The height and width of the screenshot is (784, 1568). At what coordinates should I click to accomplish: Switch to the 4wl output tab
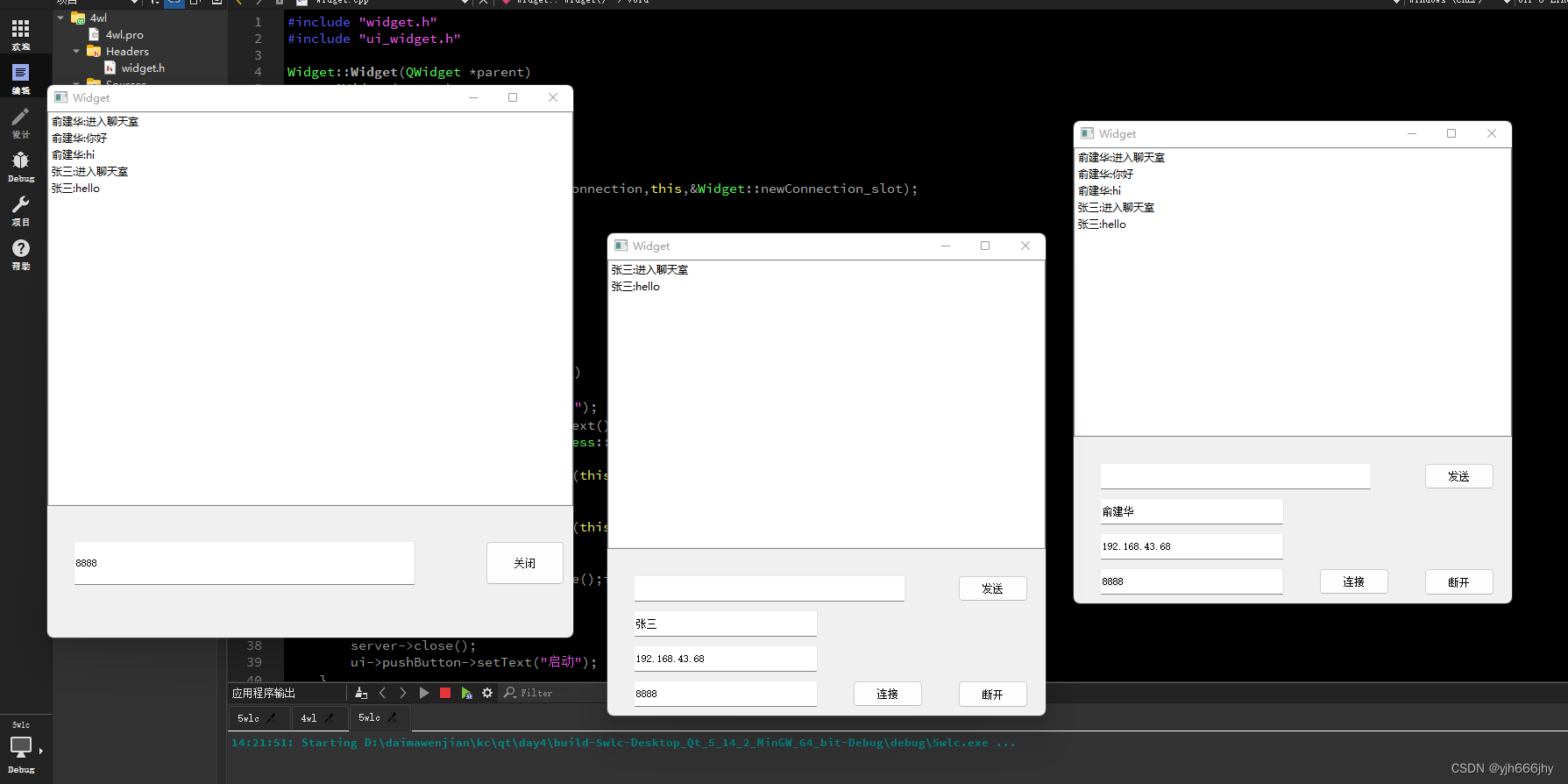pos(309,718)
